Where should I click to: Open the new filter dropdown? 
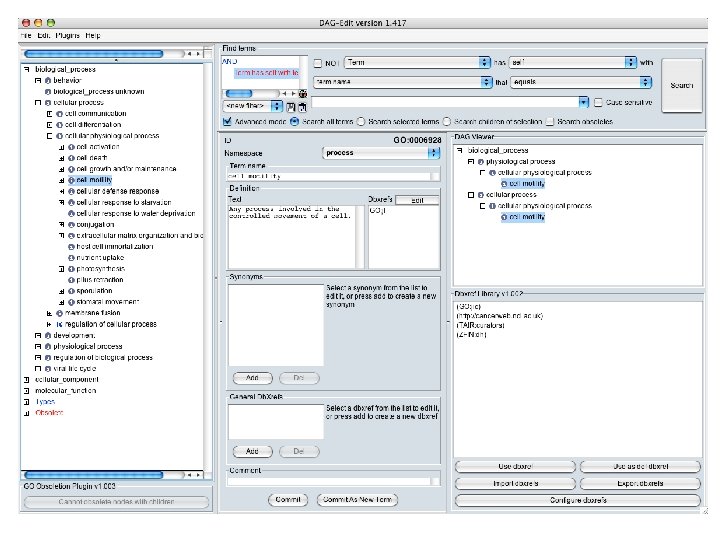coord(253,106)
